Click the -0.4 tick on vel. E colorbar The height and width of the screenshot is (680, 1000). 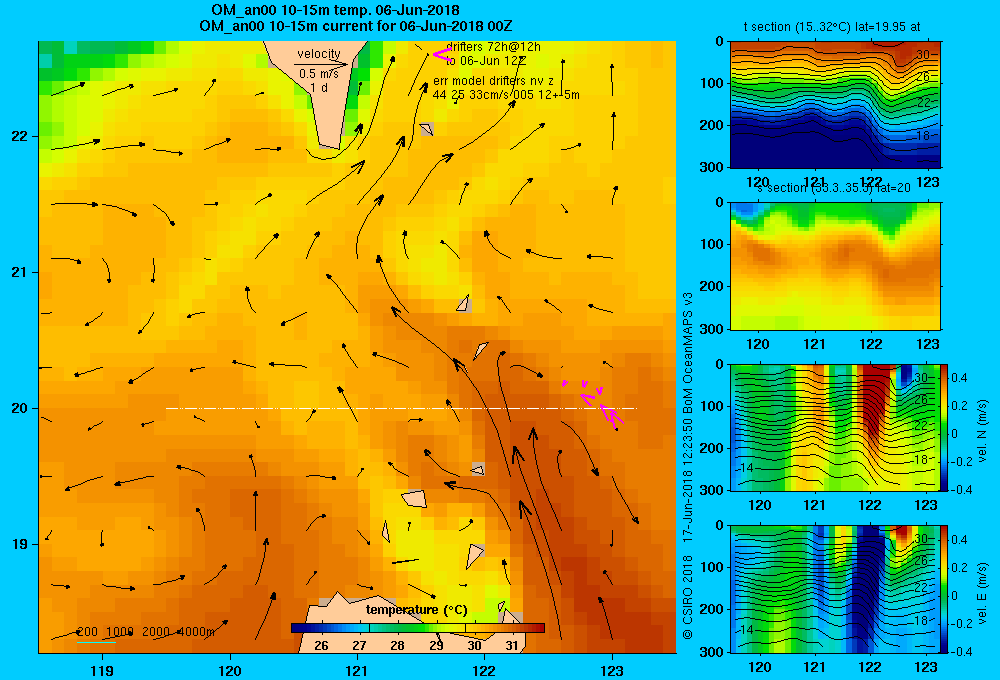tap(961, 651)
